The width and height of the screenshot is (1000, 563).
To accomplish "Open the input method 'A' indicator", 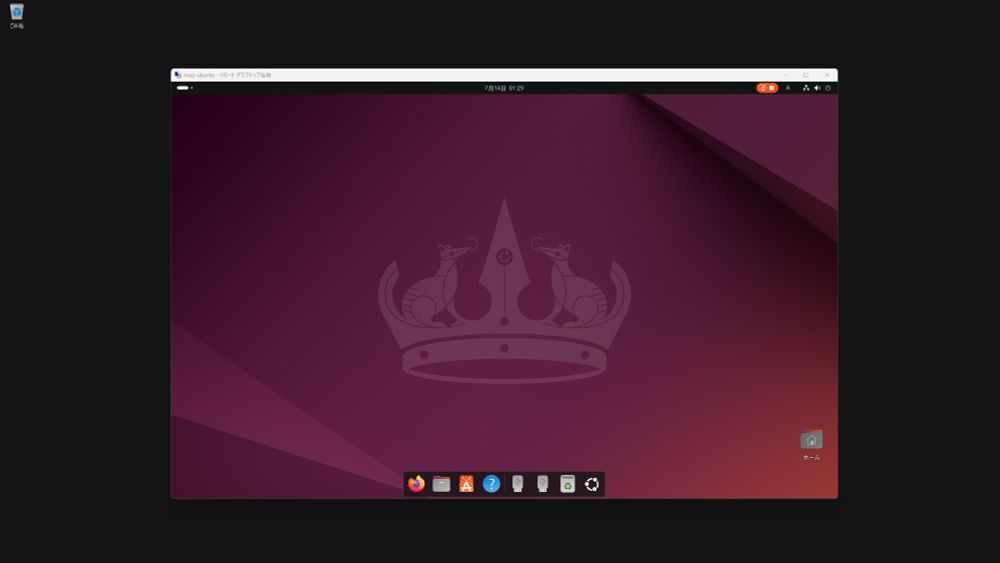I will tap(788, 88).
